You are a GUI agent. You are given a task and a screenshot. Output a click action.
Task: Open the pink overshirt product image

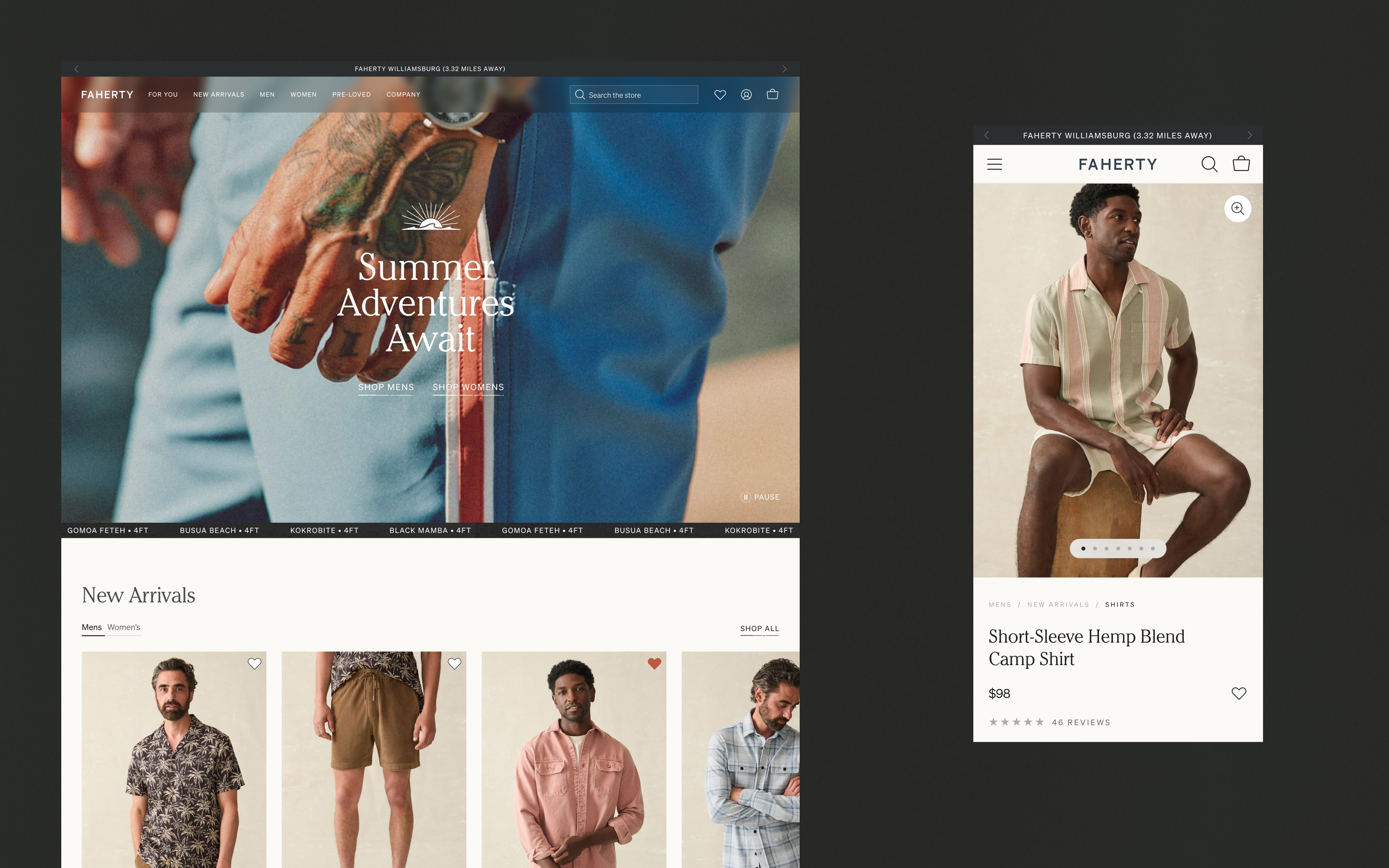click(x=574, y=759)
